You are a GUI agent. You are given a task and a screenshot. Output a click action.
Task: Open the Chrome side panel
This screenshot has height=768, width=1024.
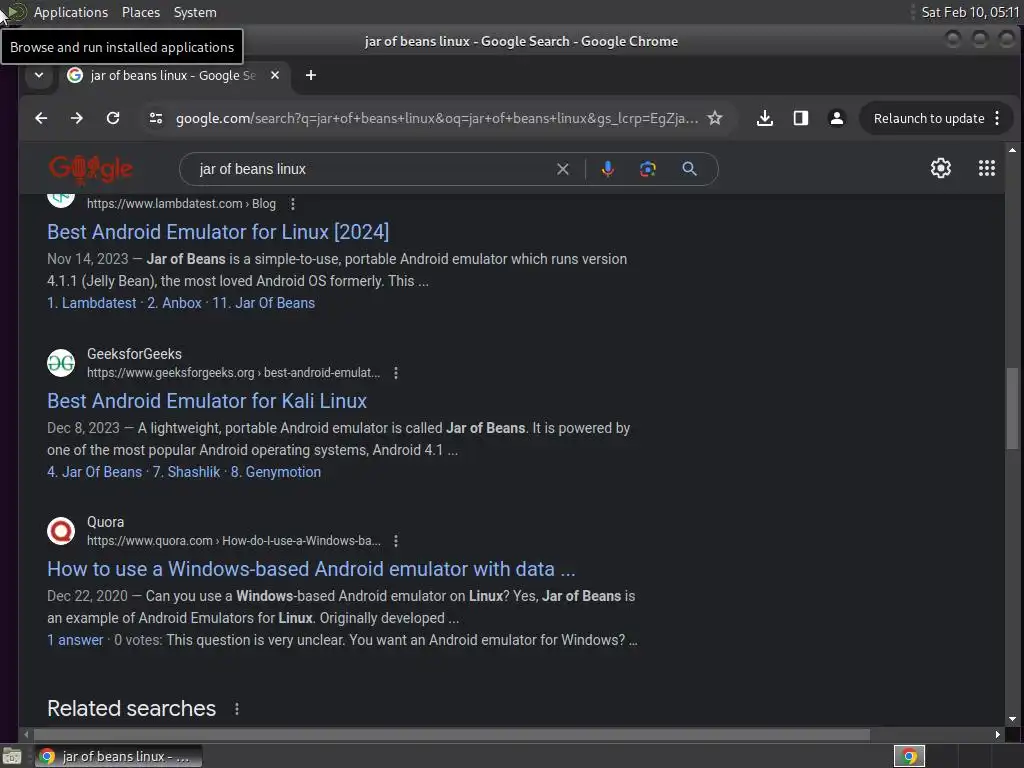click(801, 118)
